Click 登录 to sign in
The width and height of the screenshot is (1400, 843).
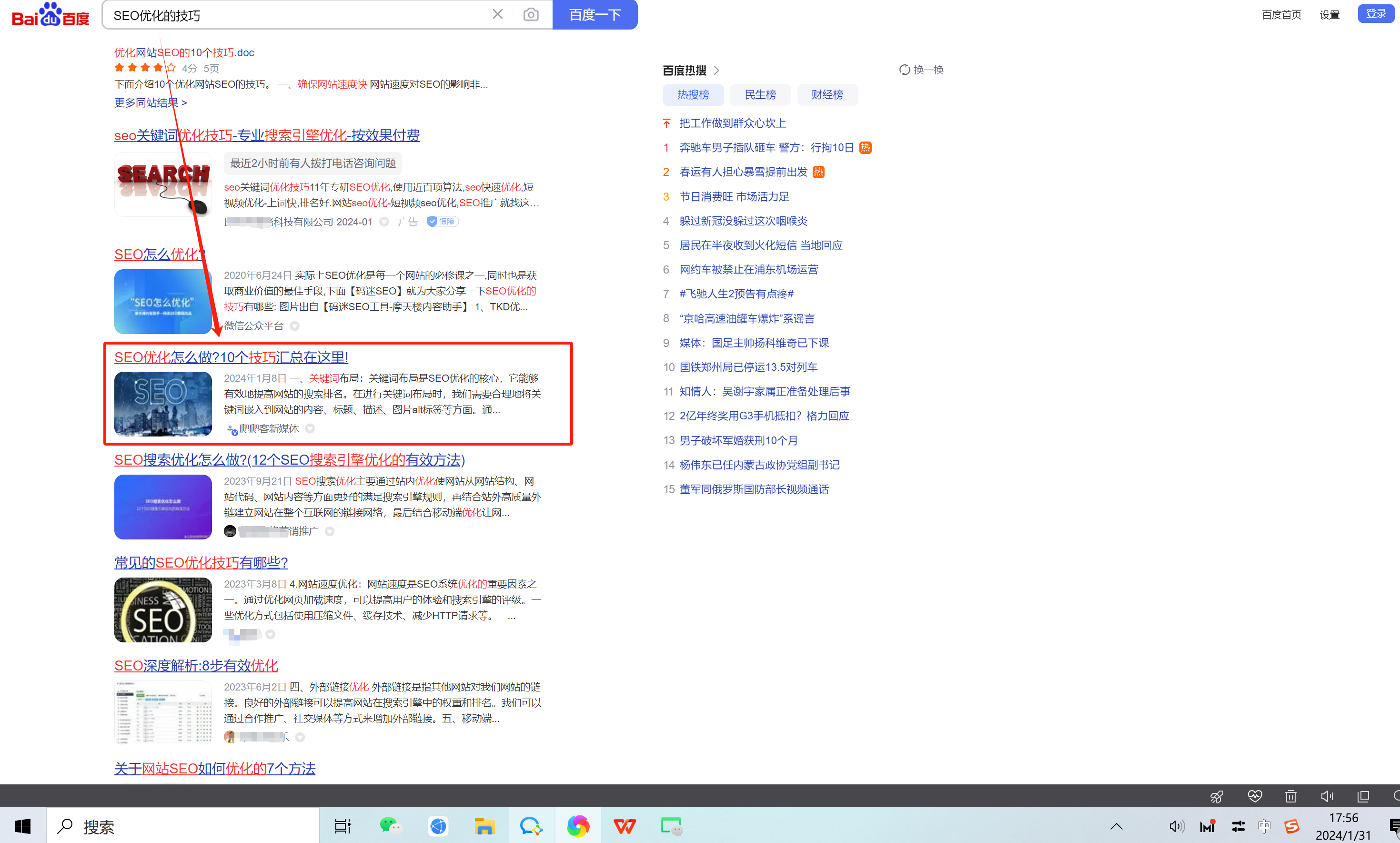coord(1376,13)
